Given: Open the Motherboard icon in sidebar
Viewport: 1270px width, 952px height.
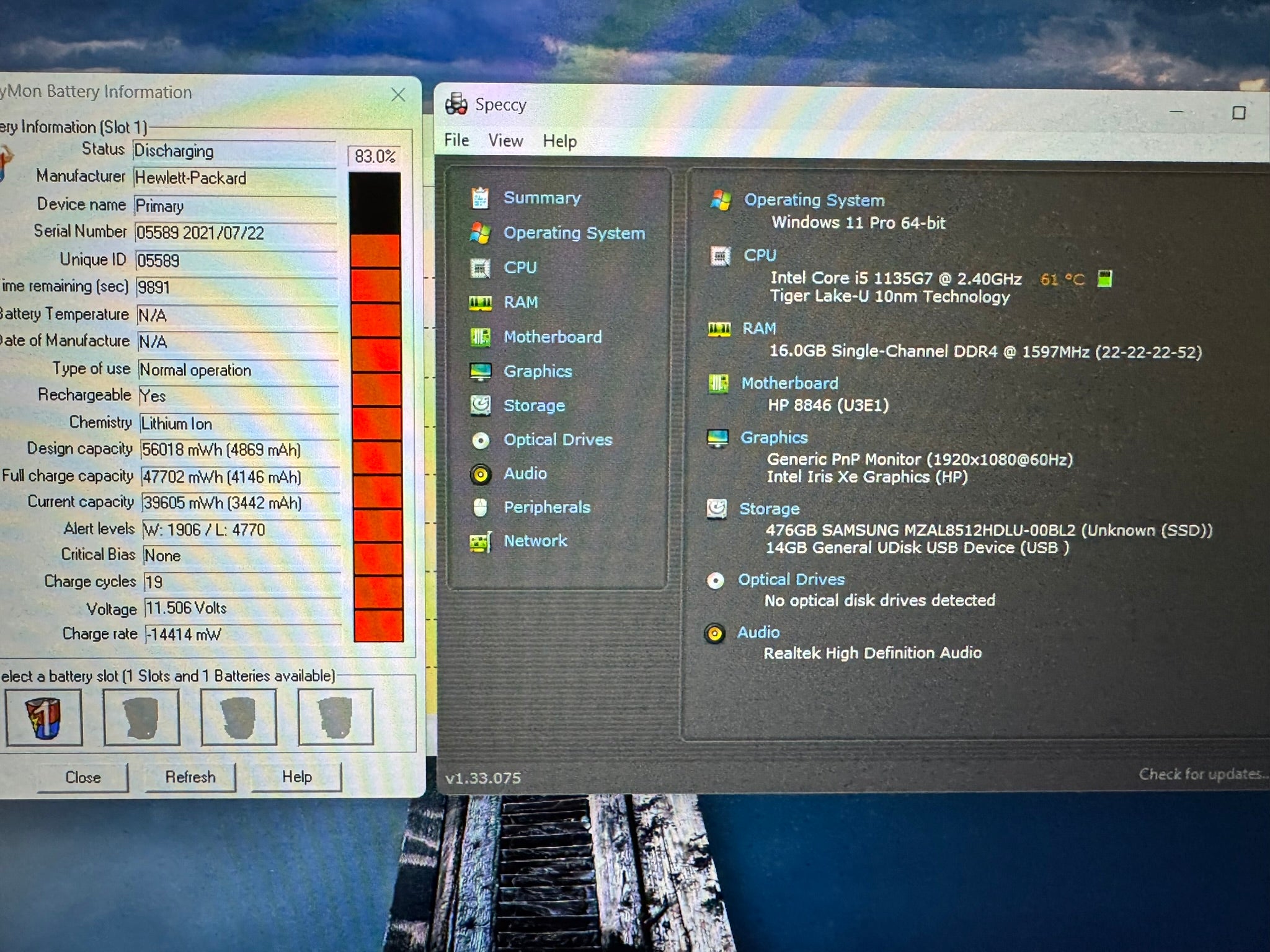Looking at the screenshot, I should 480,337.
